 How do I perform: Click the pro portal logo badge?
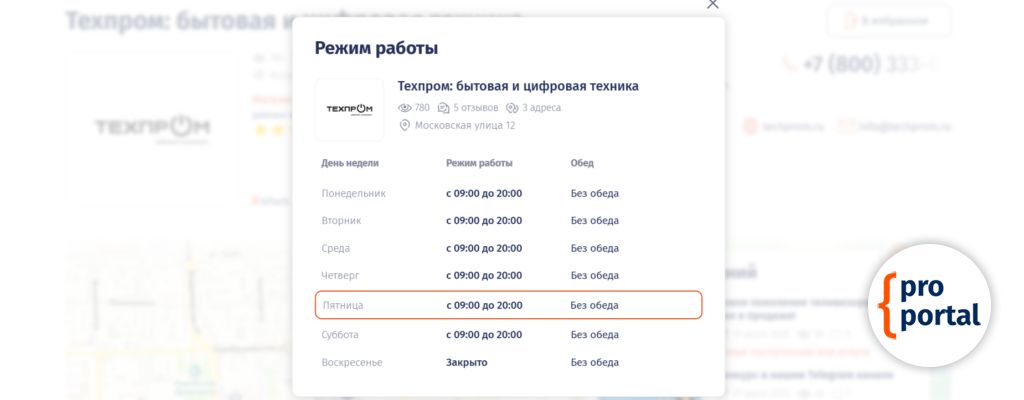coord(929,305)
